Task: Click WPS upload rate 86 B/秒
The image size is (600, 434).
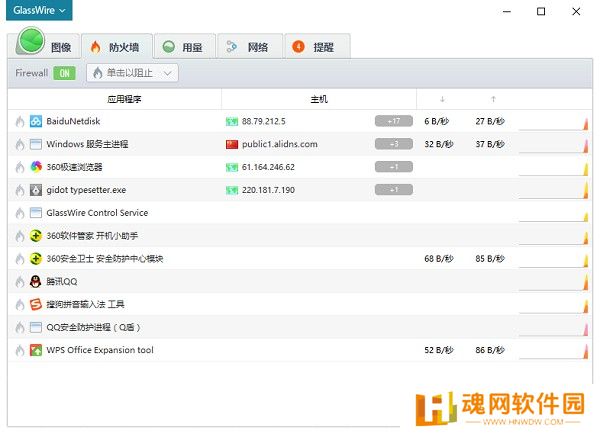Action: pyautogui.click(x=490, y=350)
